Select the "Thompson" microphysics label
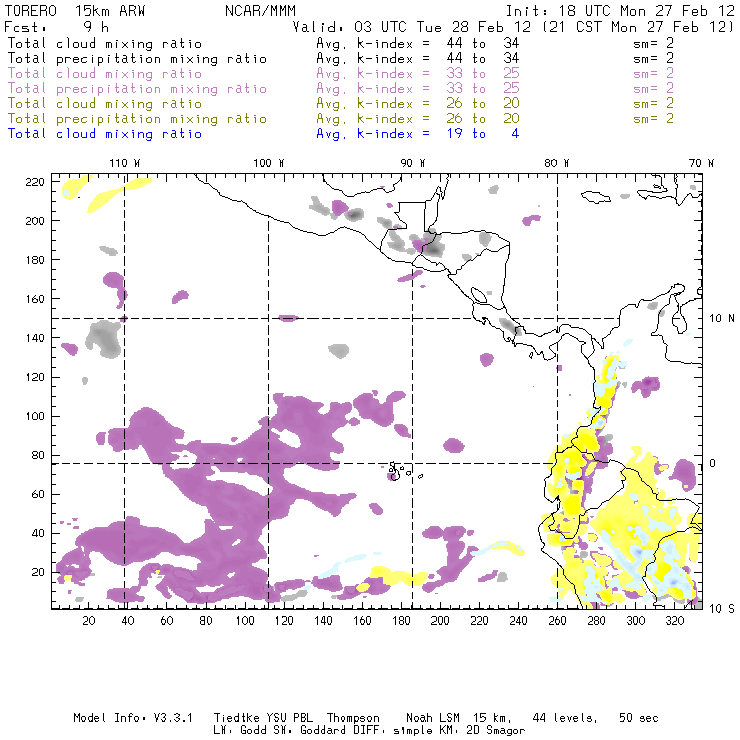 353,718
